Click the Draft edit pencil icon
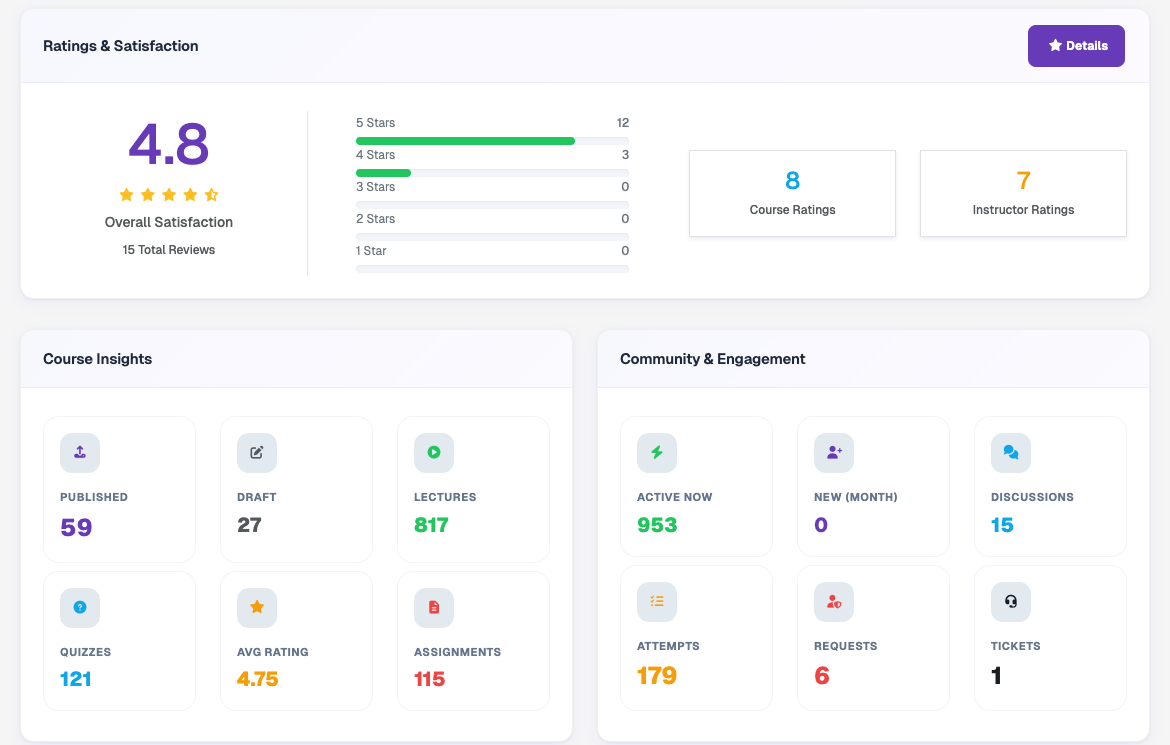Viewport: 1170px width, 745px height. click(x=257, y=452)
